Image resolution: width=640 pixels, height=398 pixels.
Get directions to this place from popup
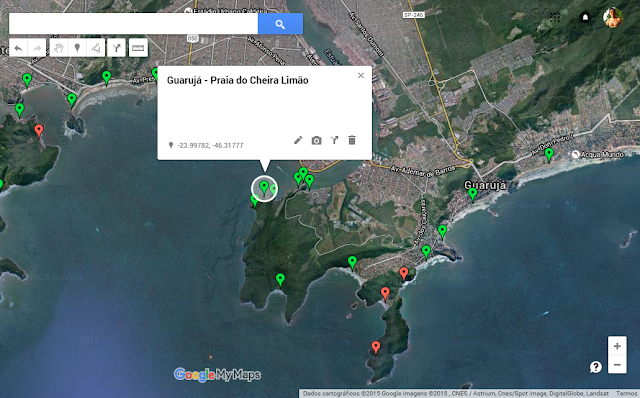click(x=334, y=140)
